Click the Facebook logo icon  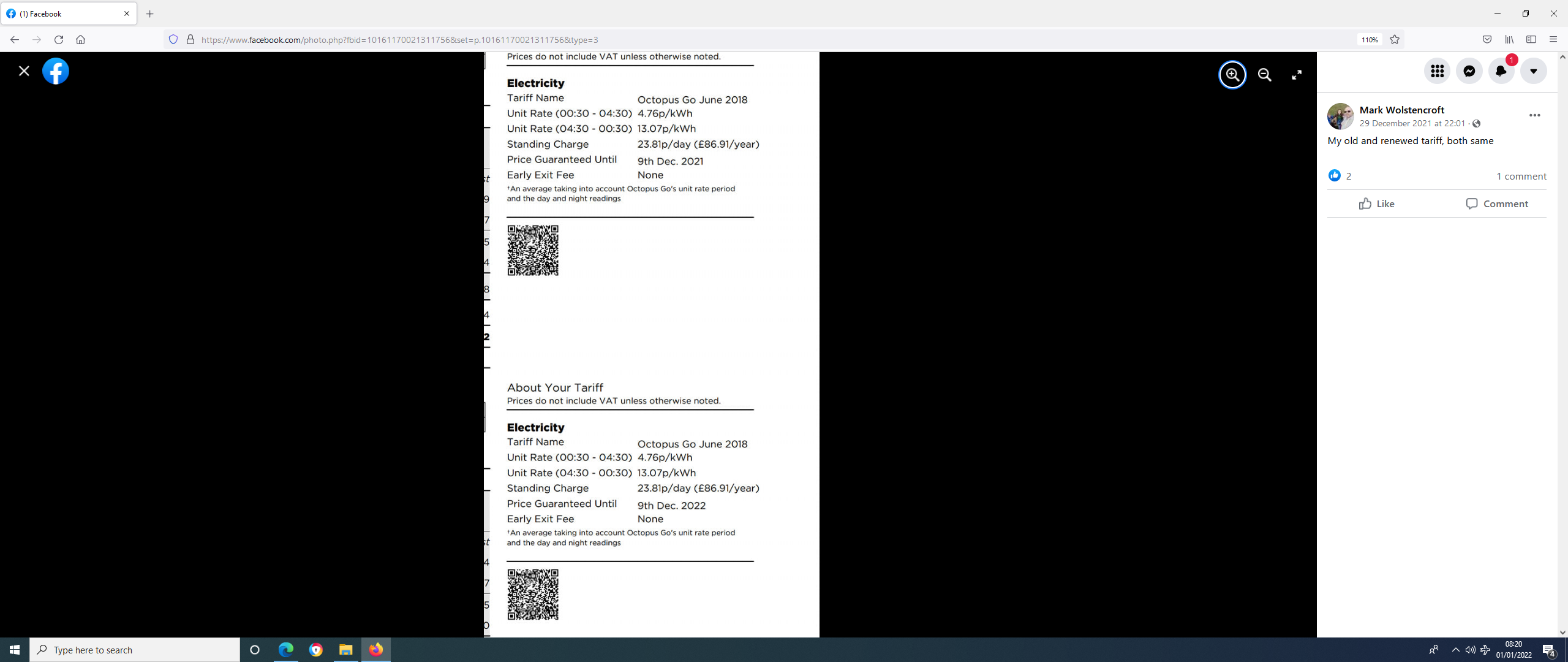pyautogui.click(x=56, y=71)
